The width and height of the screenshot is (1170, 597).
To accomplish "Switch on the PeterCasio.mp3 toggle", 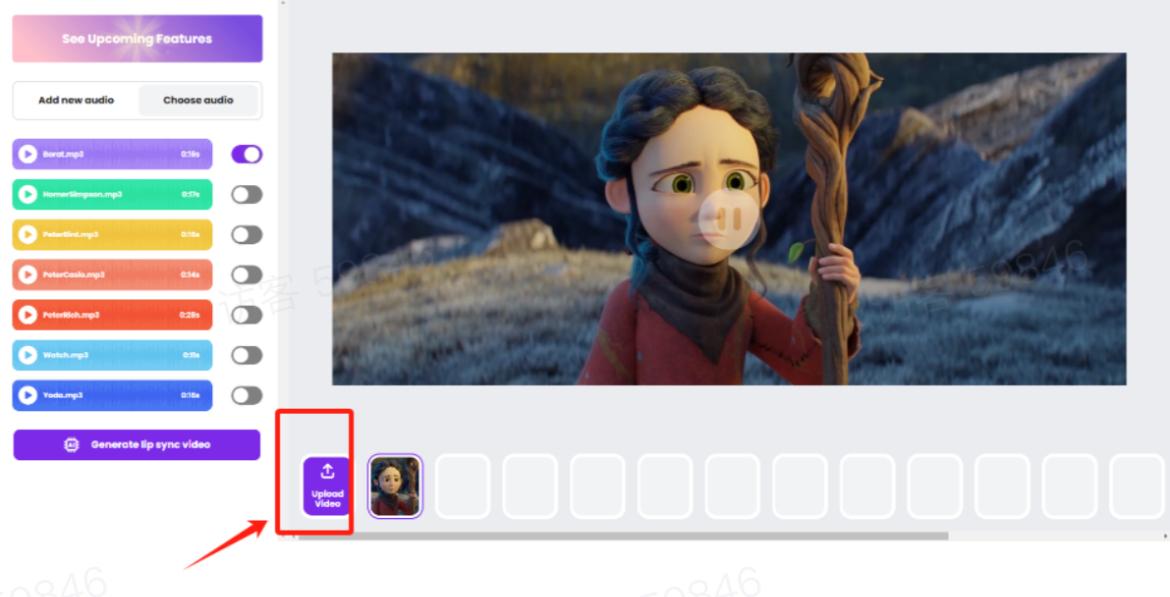I will click(247, 275).
